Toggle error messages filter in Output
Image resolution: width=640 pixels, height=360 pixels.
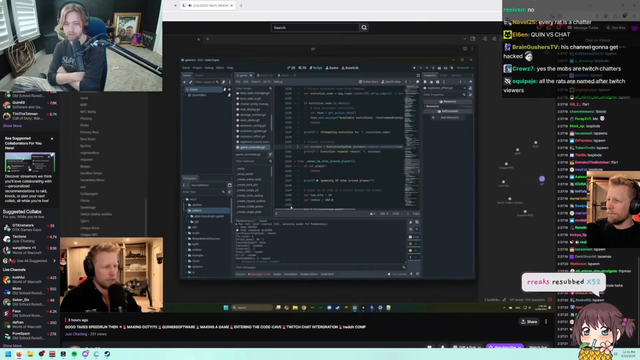tap(413, 244)
